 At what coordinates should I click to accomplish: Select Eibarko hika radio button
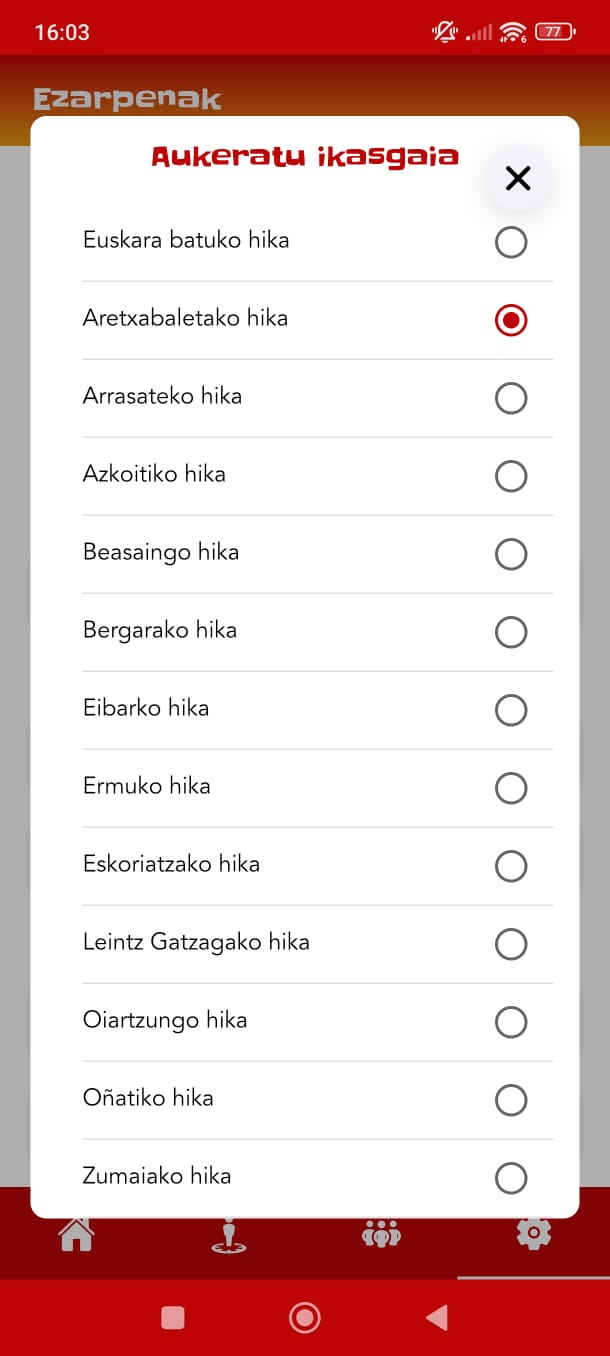[x=511, y=710]
